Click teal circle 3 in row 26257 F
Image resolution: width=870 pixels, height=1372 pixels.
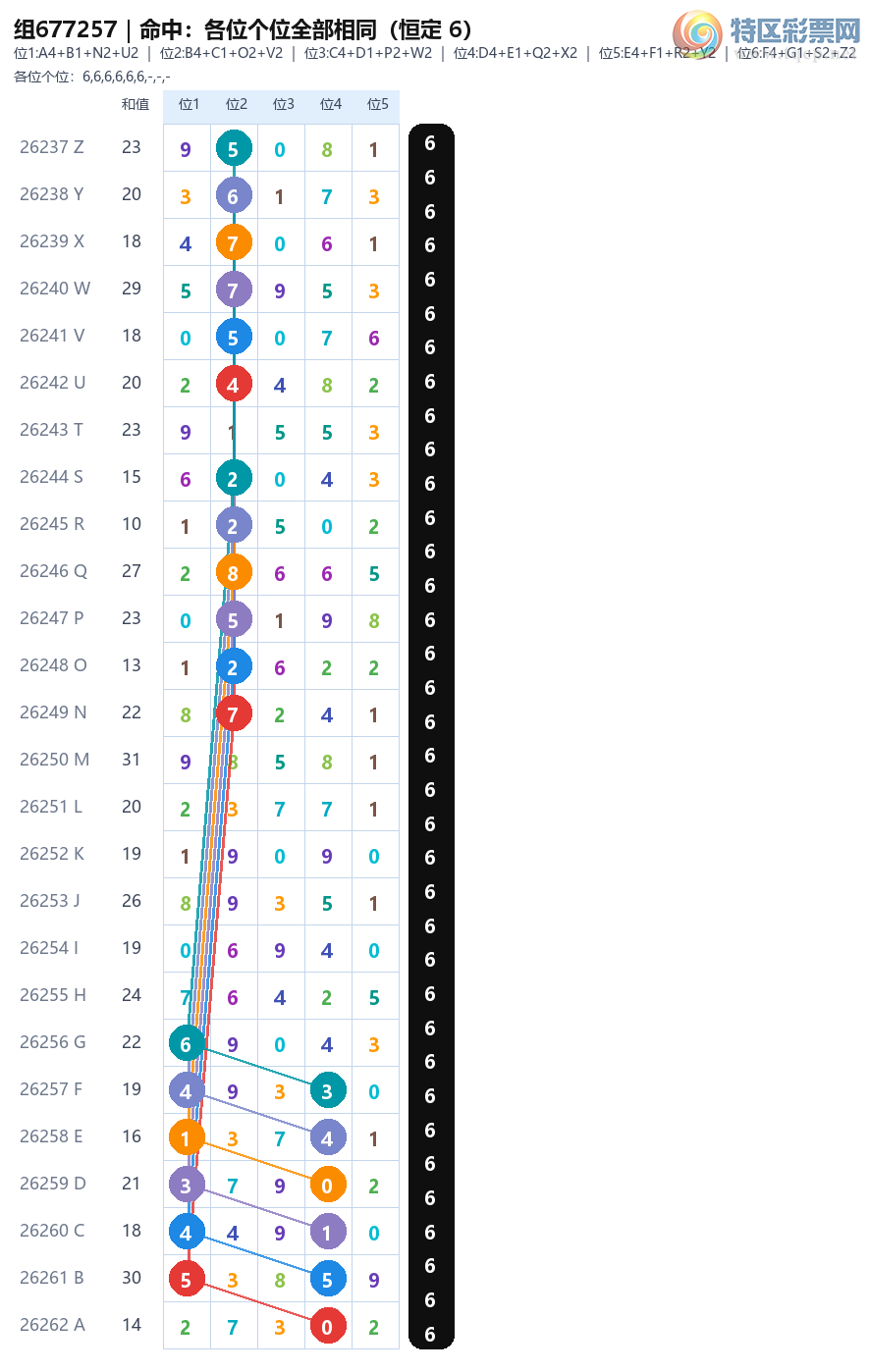[x=328, y=1090]
